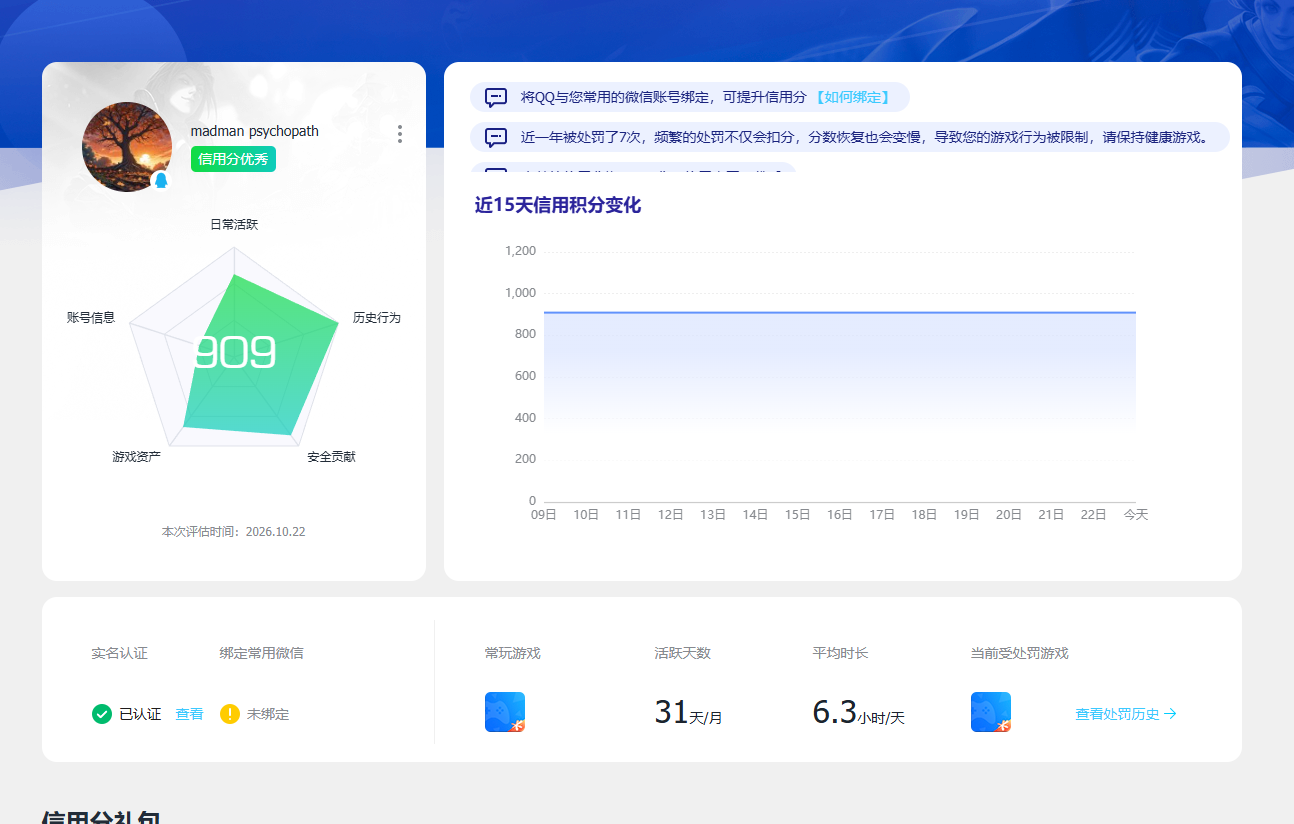
Task: Click the 游戏资产 radar label
Action: 137,457
